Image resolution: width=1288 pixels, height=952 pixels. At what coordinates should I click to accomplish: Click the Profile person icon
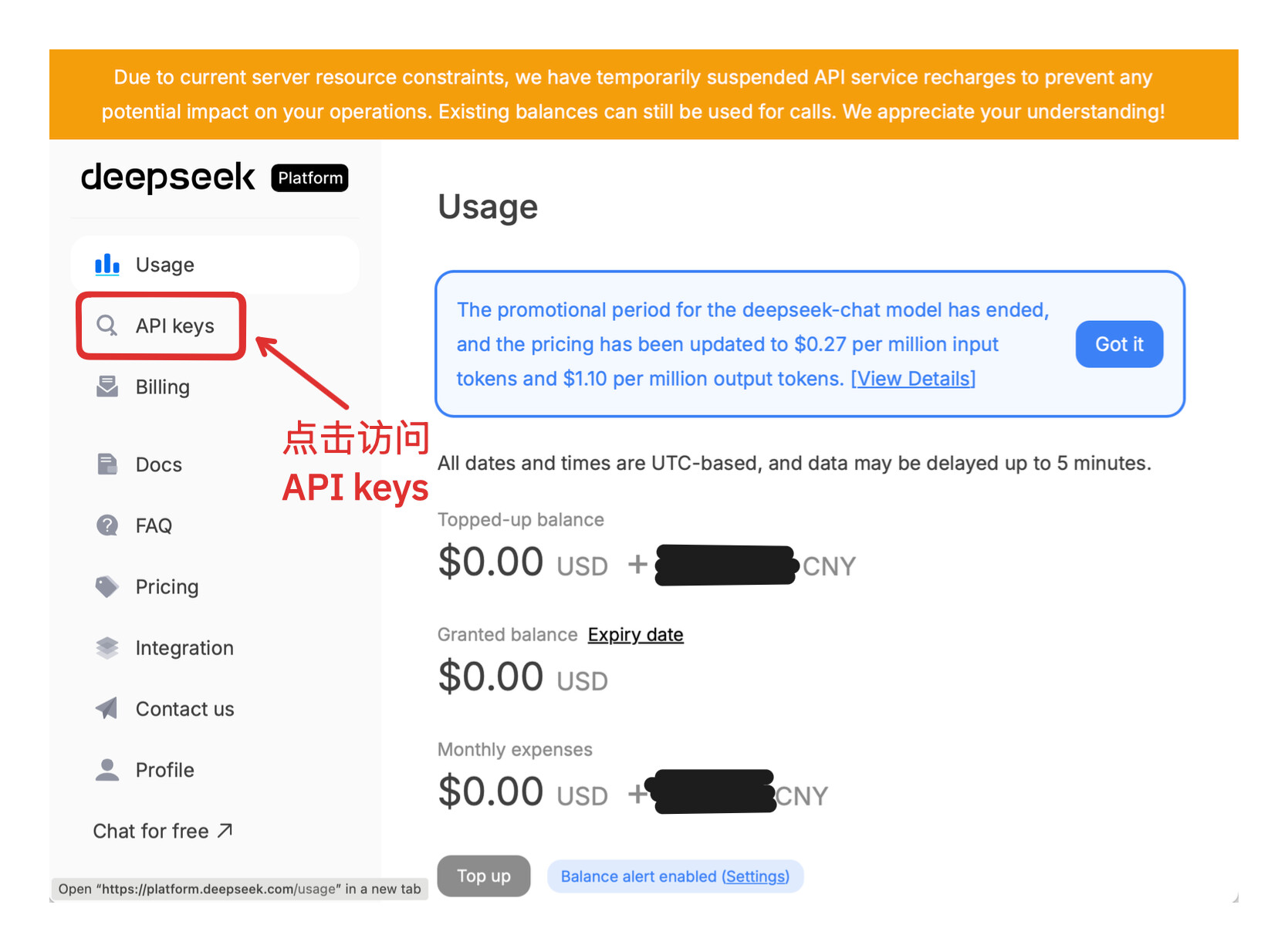click(107, 769)
